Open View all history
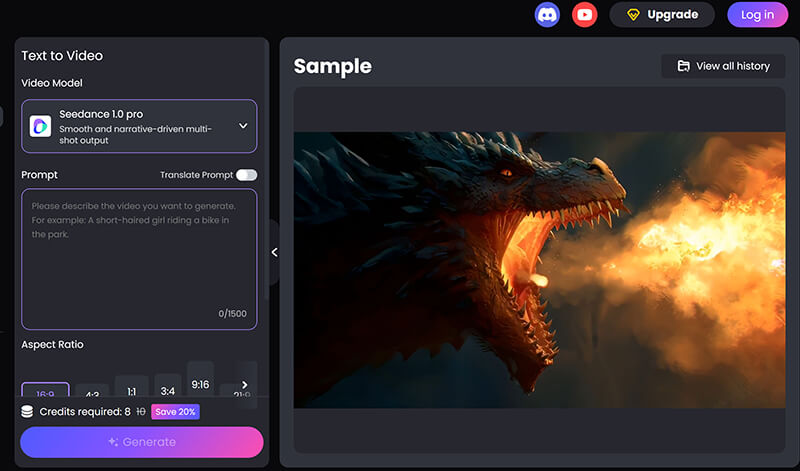The width and height of the screenshot is (800, 471). (x=723, y=66)
